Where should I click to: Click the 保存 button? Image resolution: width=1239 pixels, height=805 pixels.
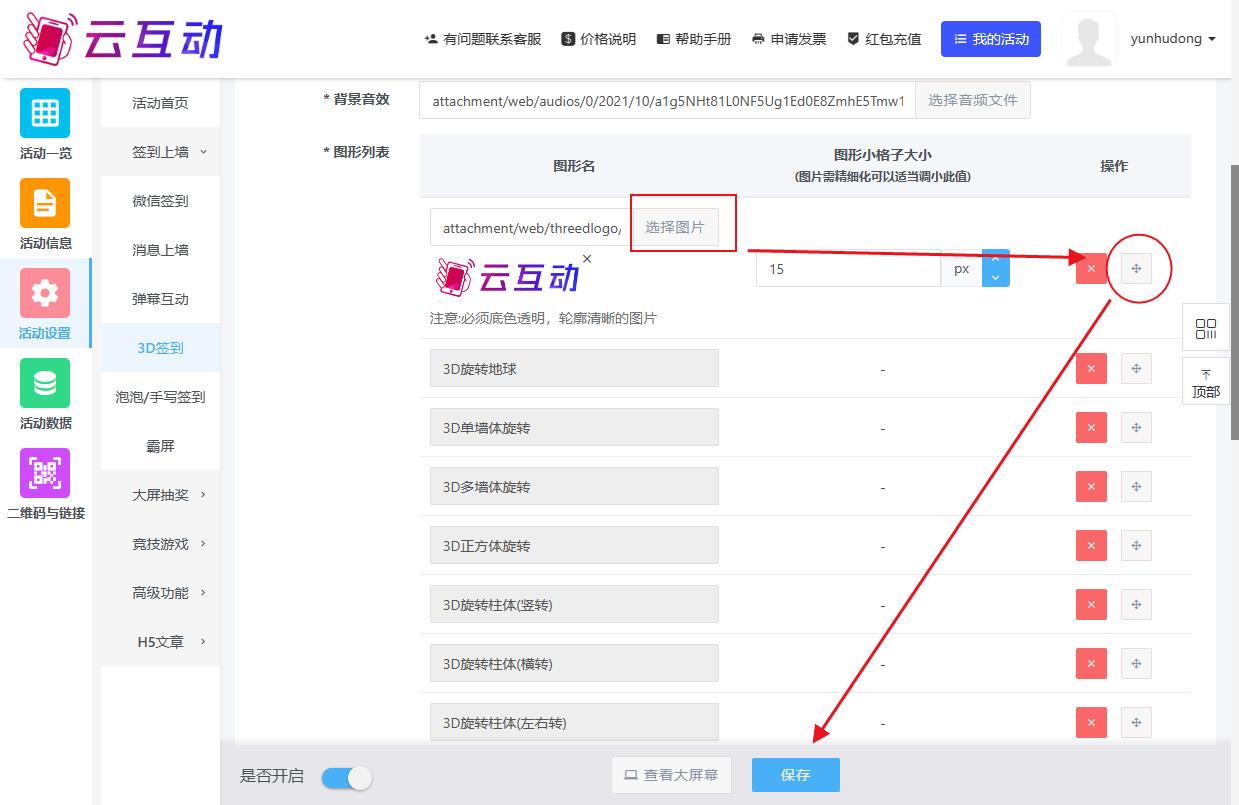point(795,775)
